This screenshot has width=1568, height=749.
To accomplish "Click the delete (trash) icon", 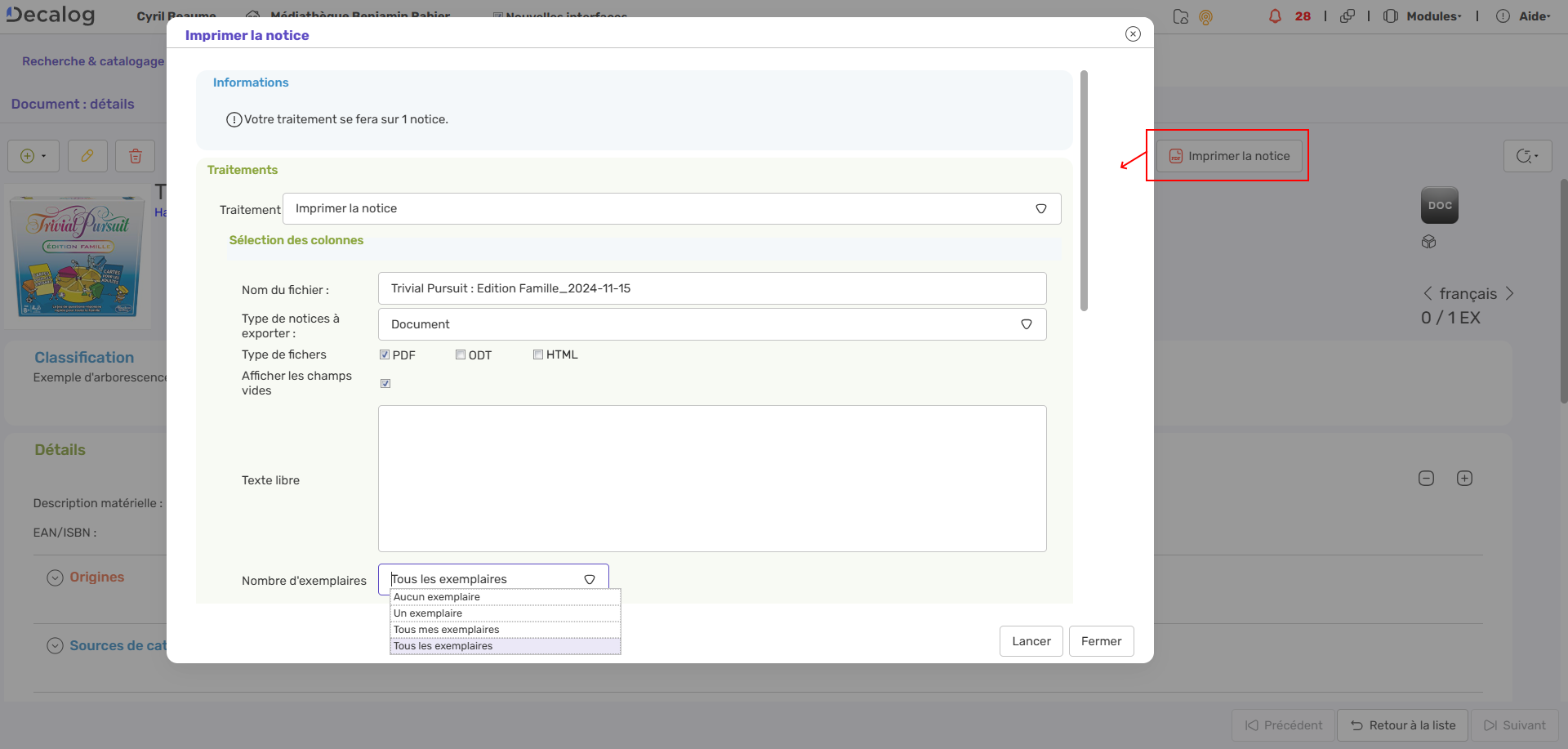I will (135, 155).
